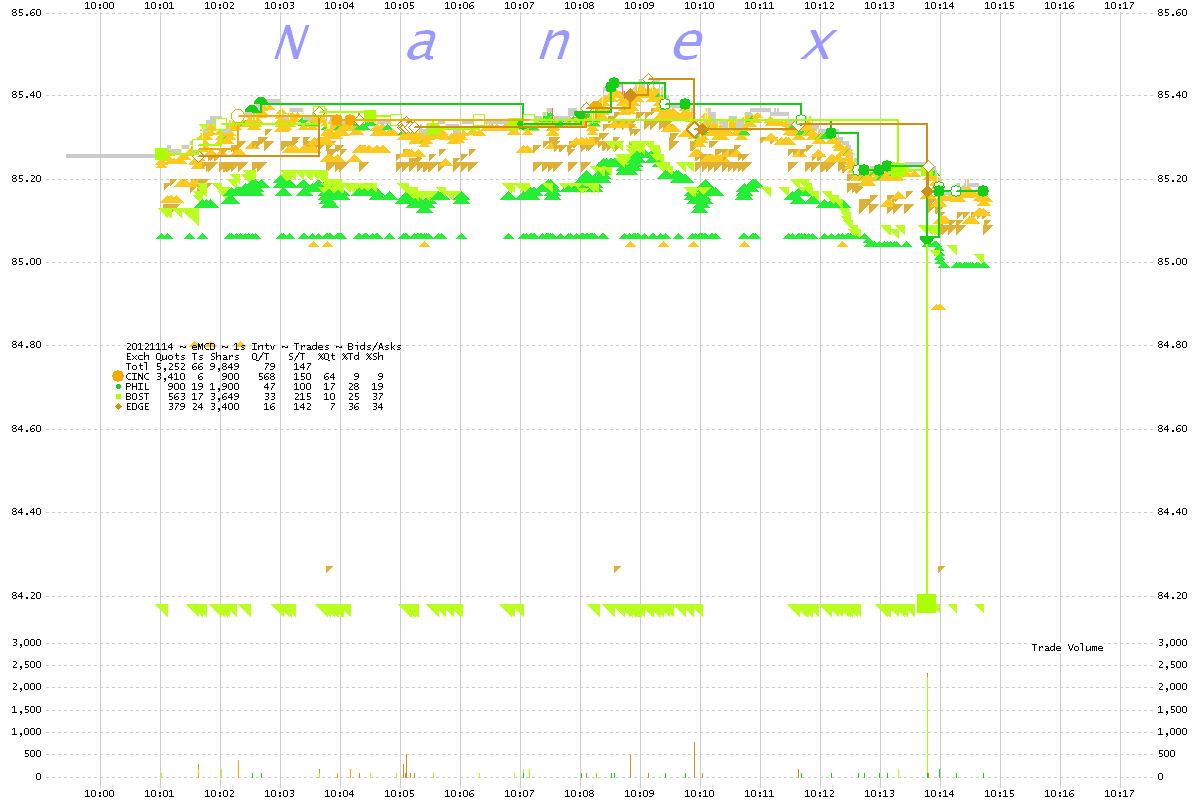Screen dimensions: 1200x800
Task: Click the 85.40 price label on right axis
Action: (x=1172, y=96)
